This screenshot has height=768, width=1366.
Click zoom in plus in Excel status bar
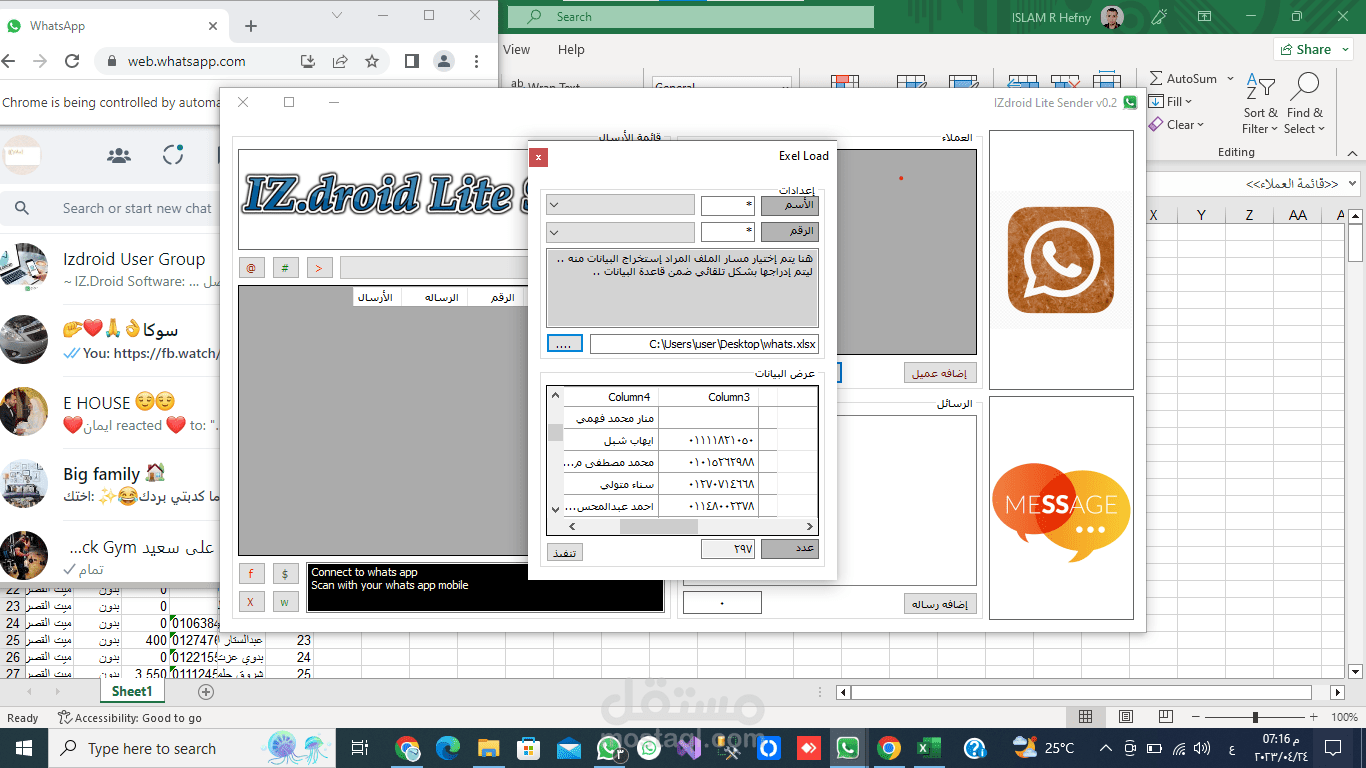[1315, 717]
